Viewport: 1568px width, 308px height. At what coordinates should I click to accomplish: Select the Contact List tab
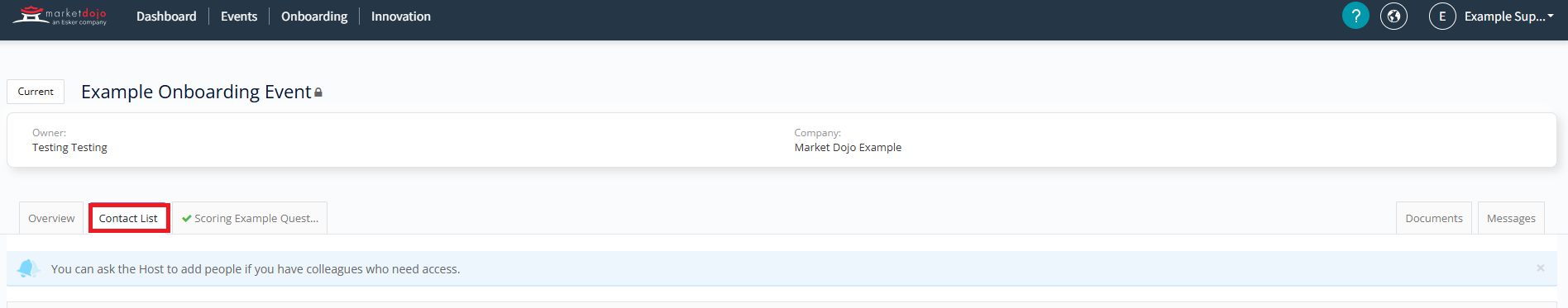click(x=128, y=218)
